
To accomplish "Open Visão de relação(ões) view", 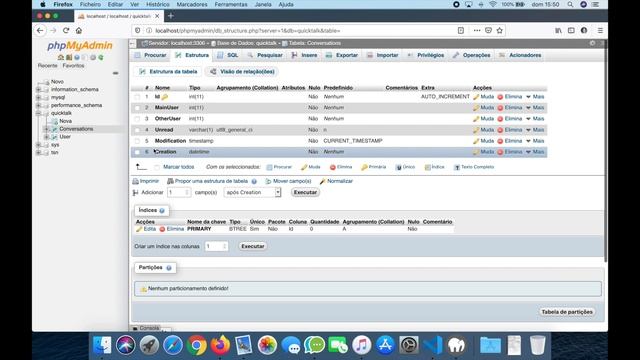I will 242,72.
